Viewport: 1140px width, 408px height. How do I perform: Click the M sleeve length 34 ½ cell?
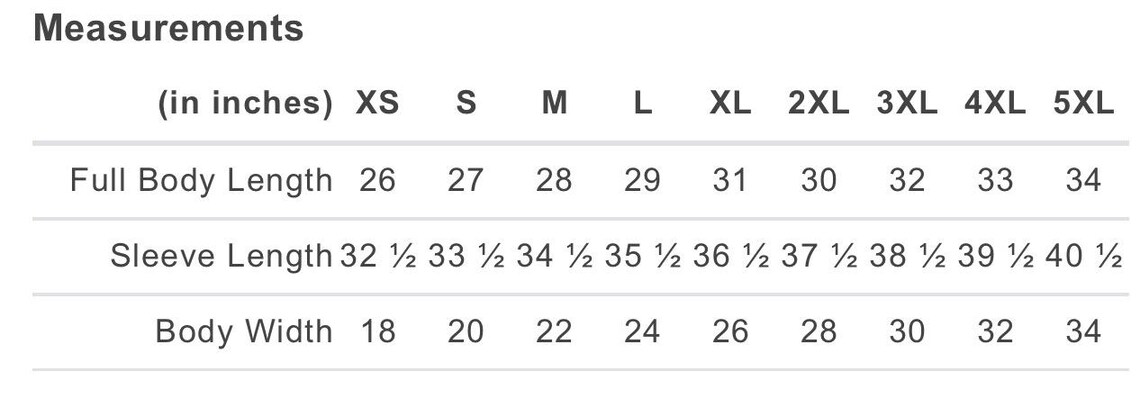point(554,256)
